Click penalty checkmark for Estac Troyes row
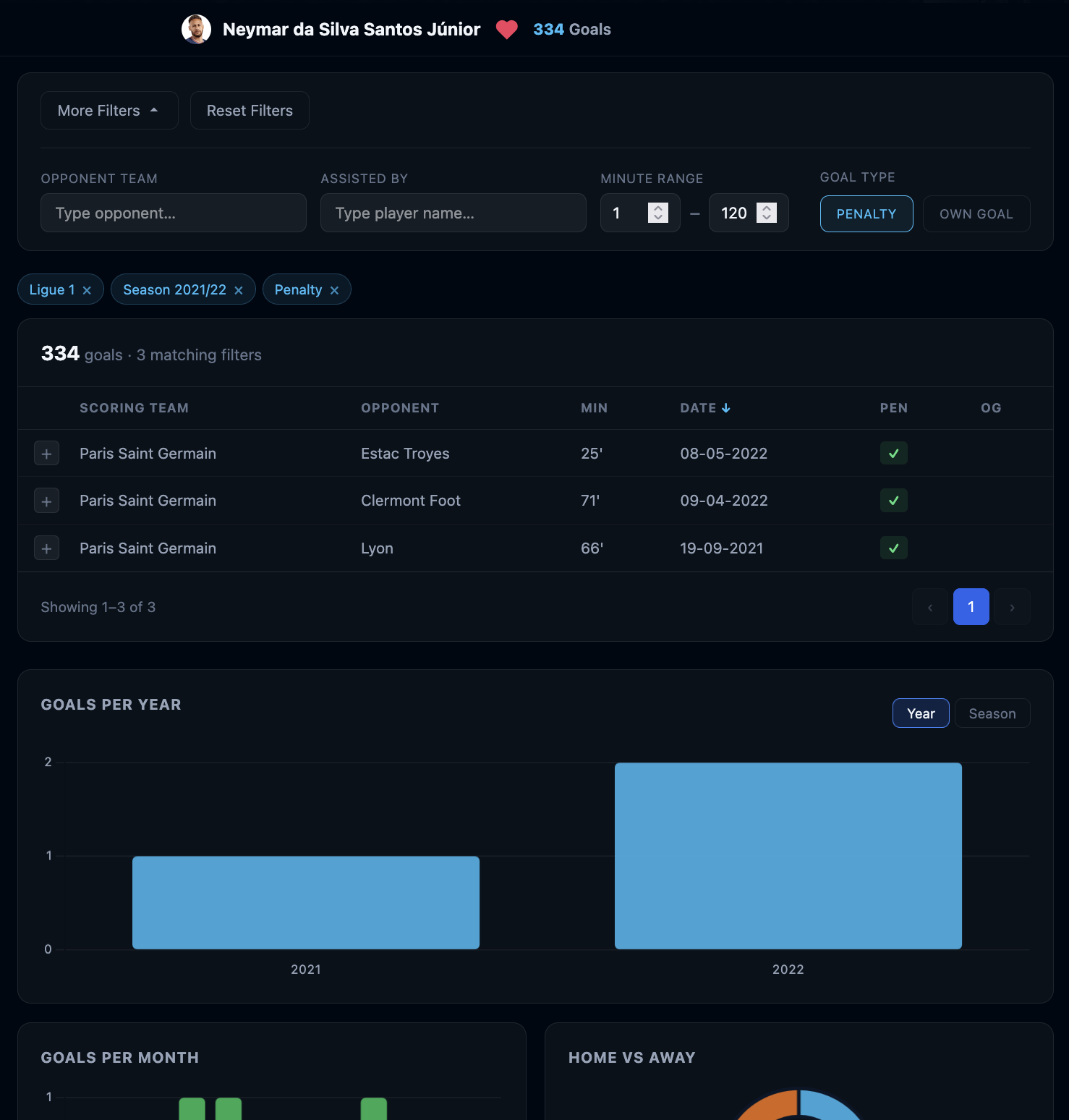The image size is (1069, 1120). (894, 454)
